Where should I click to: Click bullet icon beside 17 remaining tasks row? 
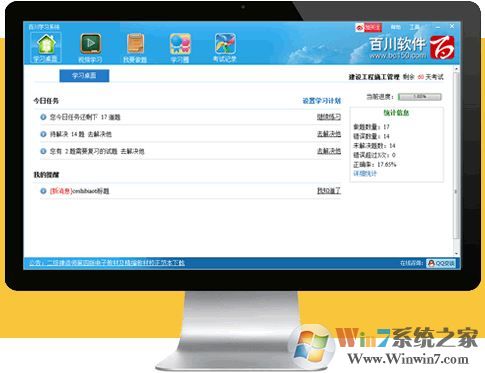(x=43, y=117)
